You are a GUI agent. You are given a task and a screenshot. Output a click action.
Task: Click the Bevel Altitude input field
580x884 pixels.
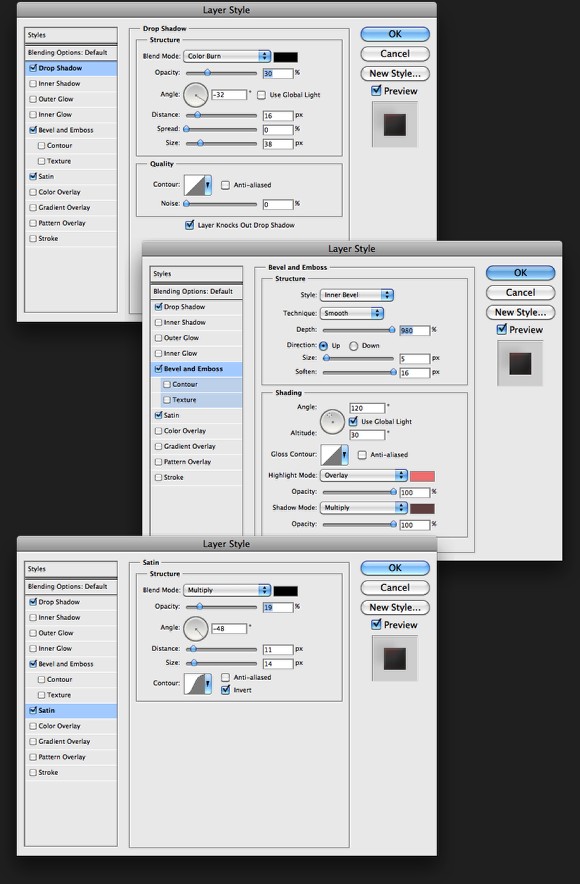click(368, 435)
